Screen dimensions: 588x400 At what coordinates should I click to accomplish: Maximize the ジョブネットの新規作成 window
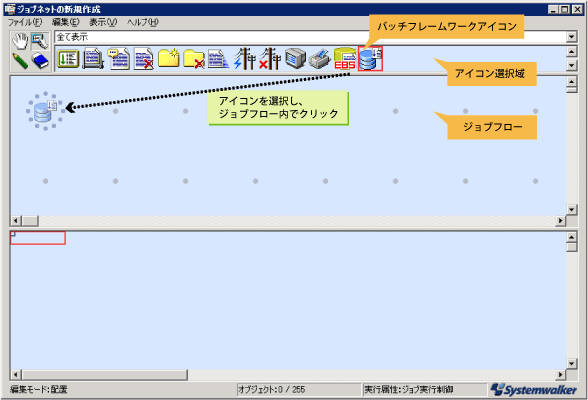pos(565,9)
